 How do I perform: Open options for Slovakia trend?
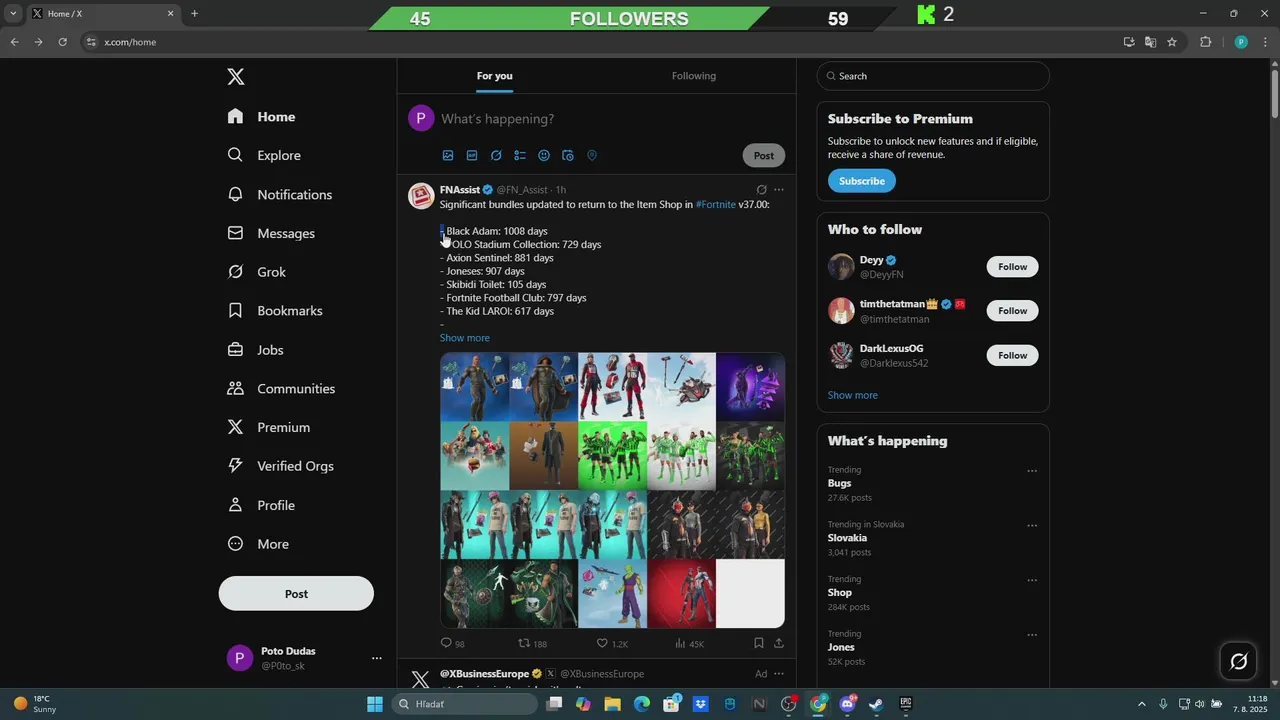coord(1032,526)
